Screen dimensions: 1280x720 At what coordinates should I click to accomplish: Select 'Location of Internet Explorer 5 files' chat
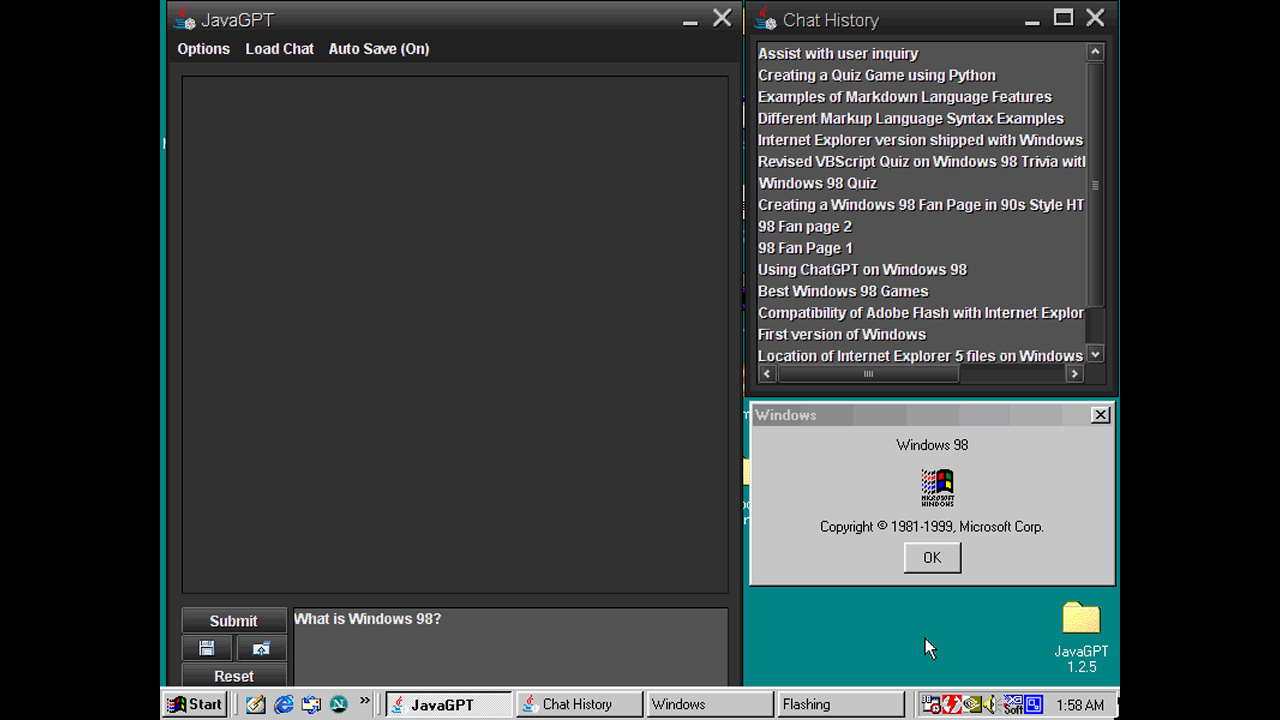pyautogui.click(x=921, y=355)
